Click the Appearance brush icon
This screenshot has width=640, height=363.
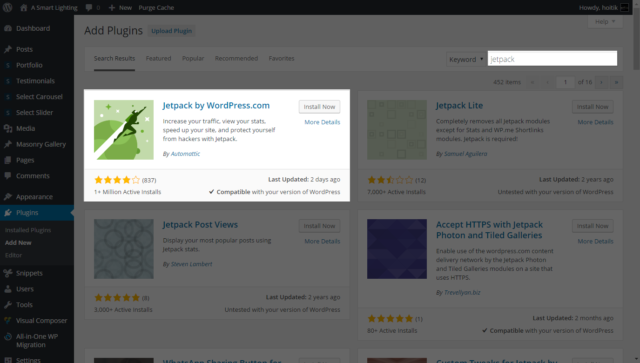click(8, 196)
